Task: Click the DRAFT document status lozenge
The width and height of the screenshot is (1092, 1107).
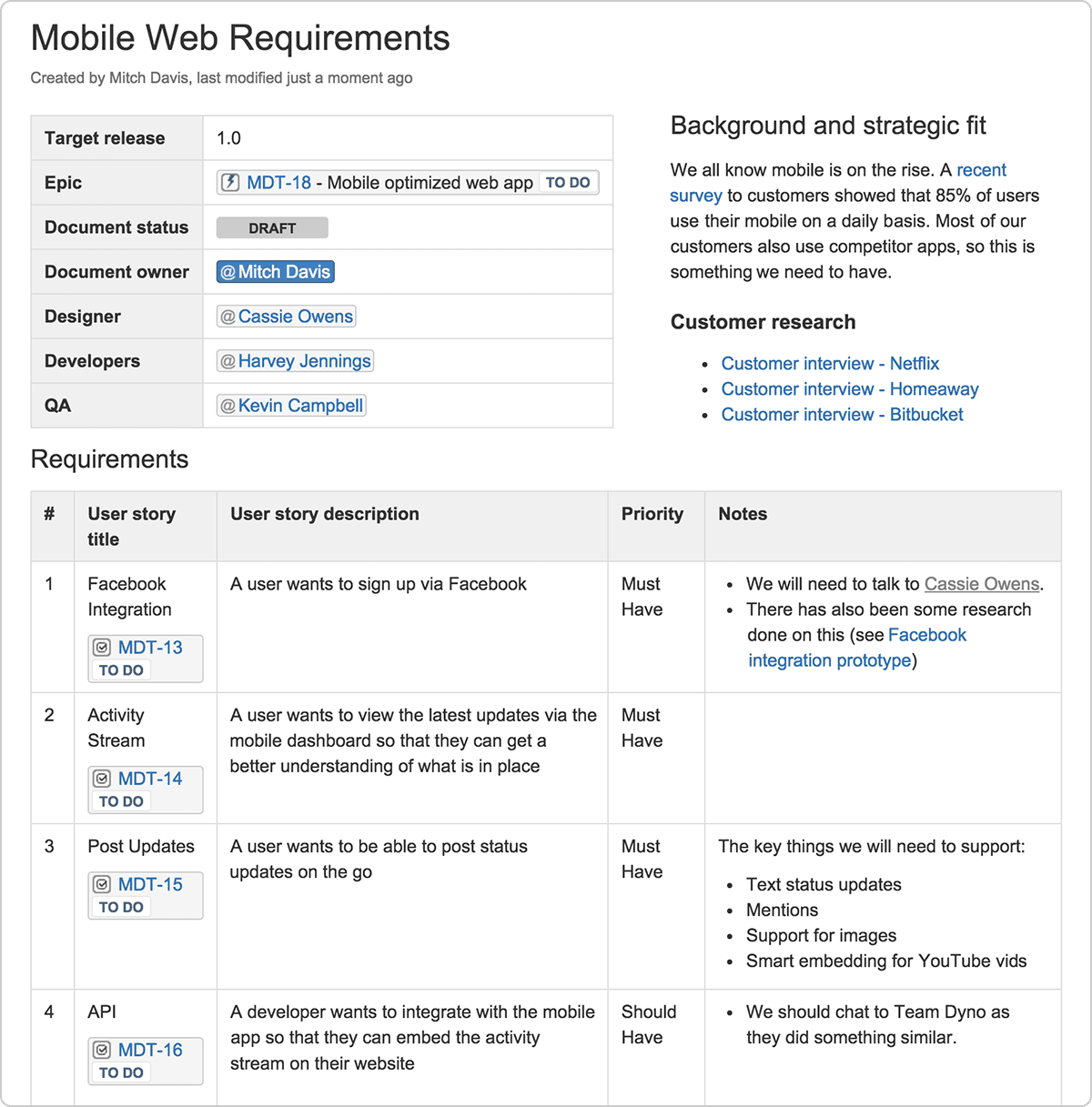Action: [271, 227]
